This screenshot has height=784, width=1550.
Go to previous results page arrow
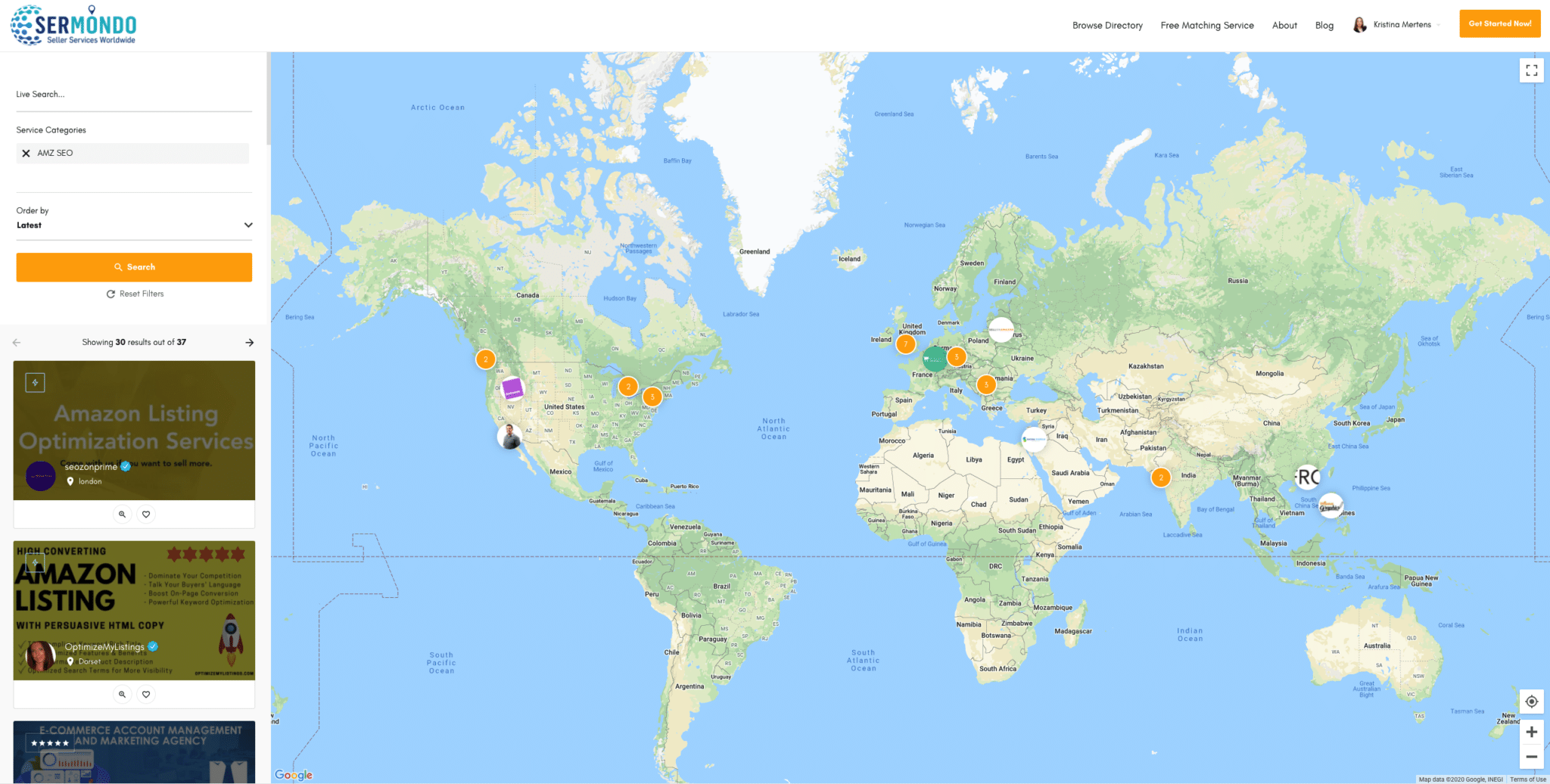17,343
